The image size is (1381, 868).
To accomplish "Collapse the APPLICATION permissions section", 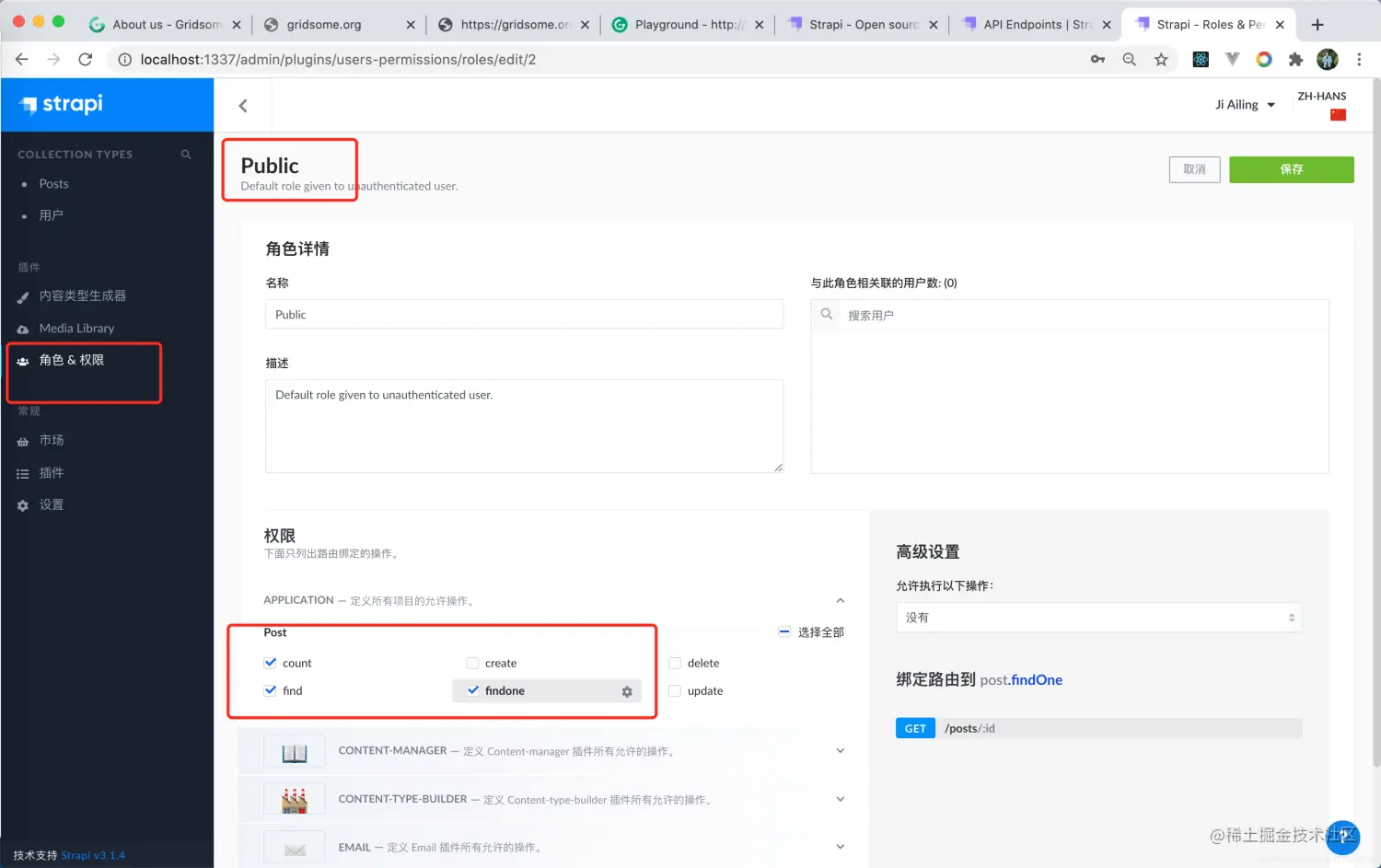I will click(841, 600).
